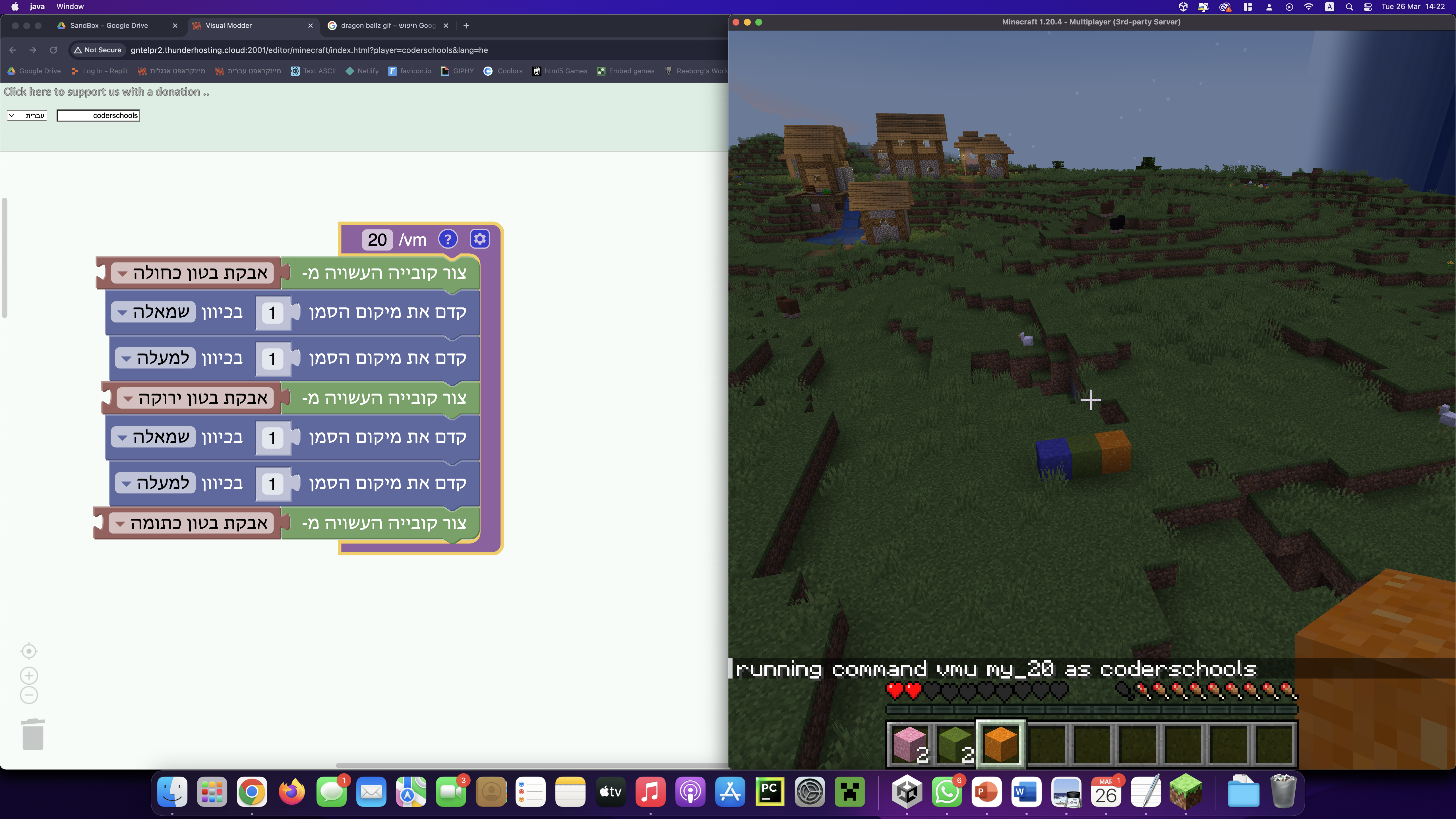1456x819 pixels.
Task: Open the Minecraft creeper icon in dock
Action: (849, 792)
